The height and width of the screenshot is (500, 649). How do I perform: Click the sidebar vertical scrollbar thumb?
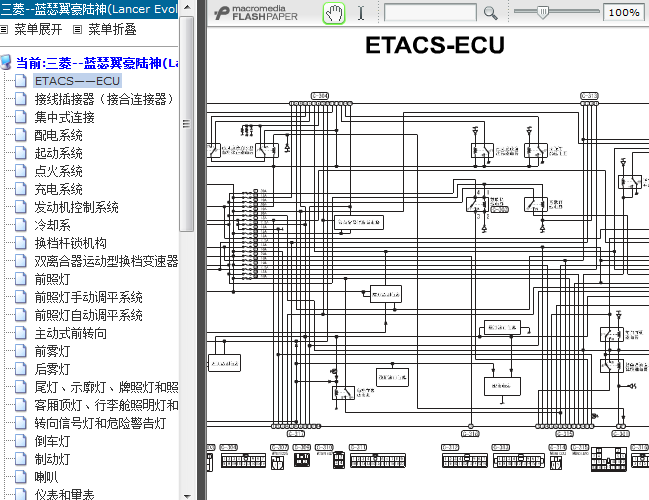[x=187, y=124]
